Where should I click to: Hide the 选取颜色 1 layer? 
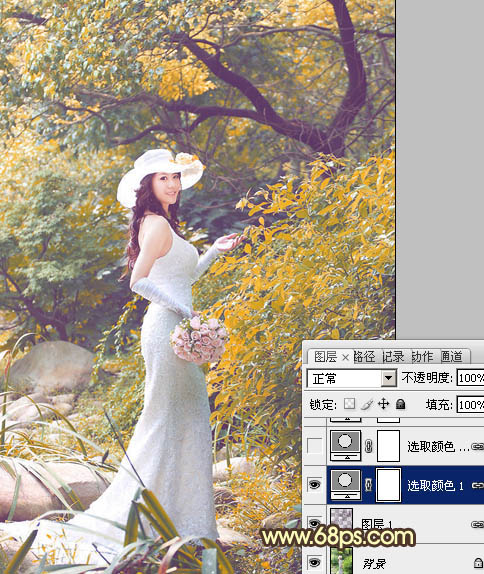pos(314,485)
